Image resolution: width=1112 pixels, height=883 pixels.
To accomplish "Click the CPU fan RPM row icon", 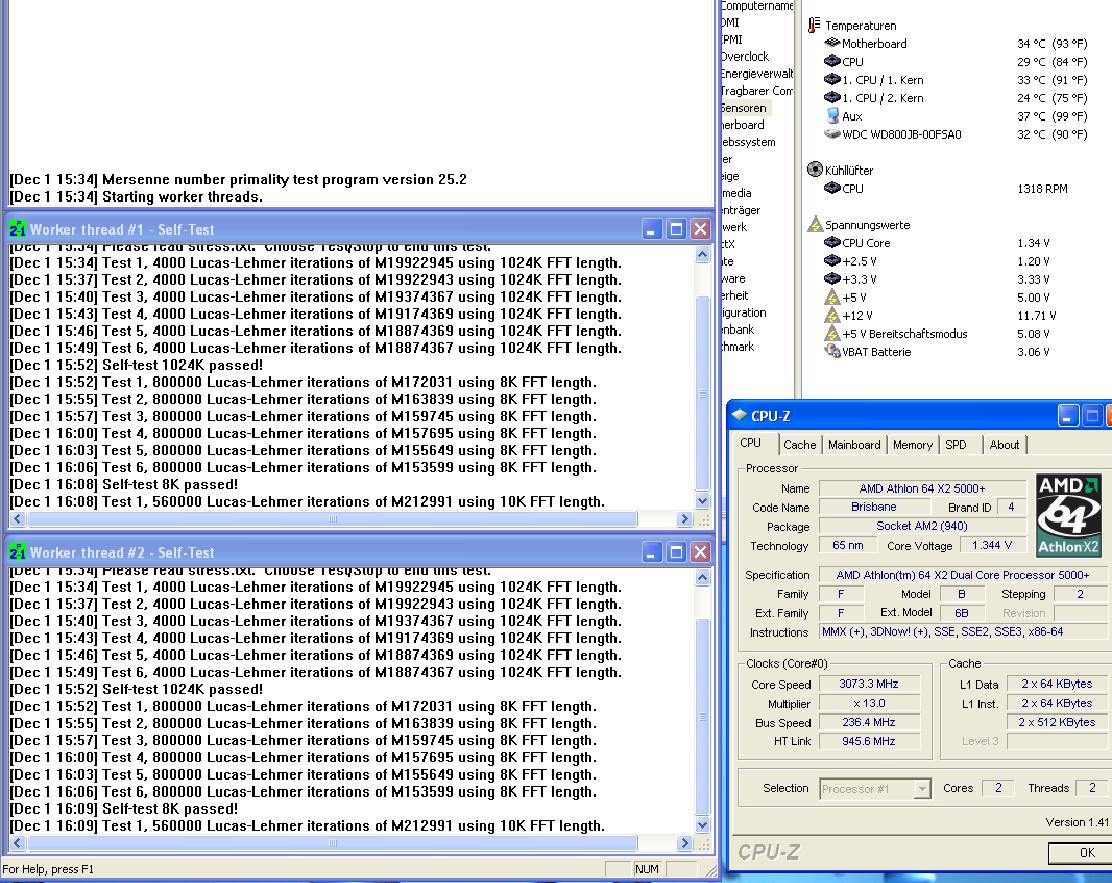I will [x=833, y=188].
